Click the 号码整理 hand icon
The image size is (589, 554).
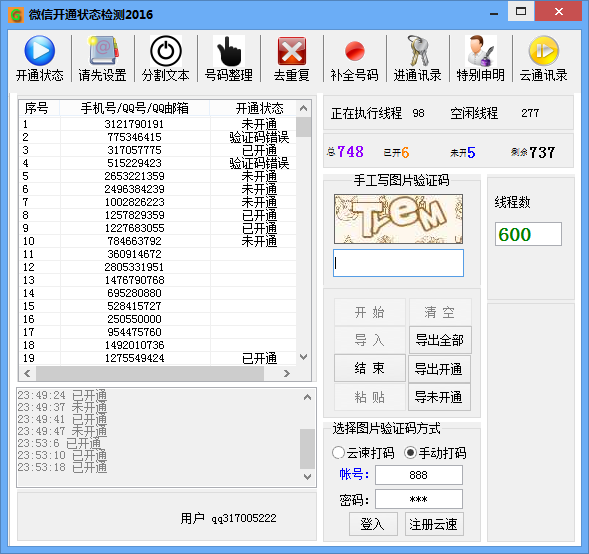pyautogui.click(x=229, y=51)
